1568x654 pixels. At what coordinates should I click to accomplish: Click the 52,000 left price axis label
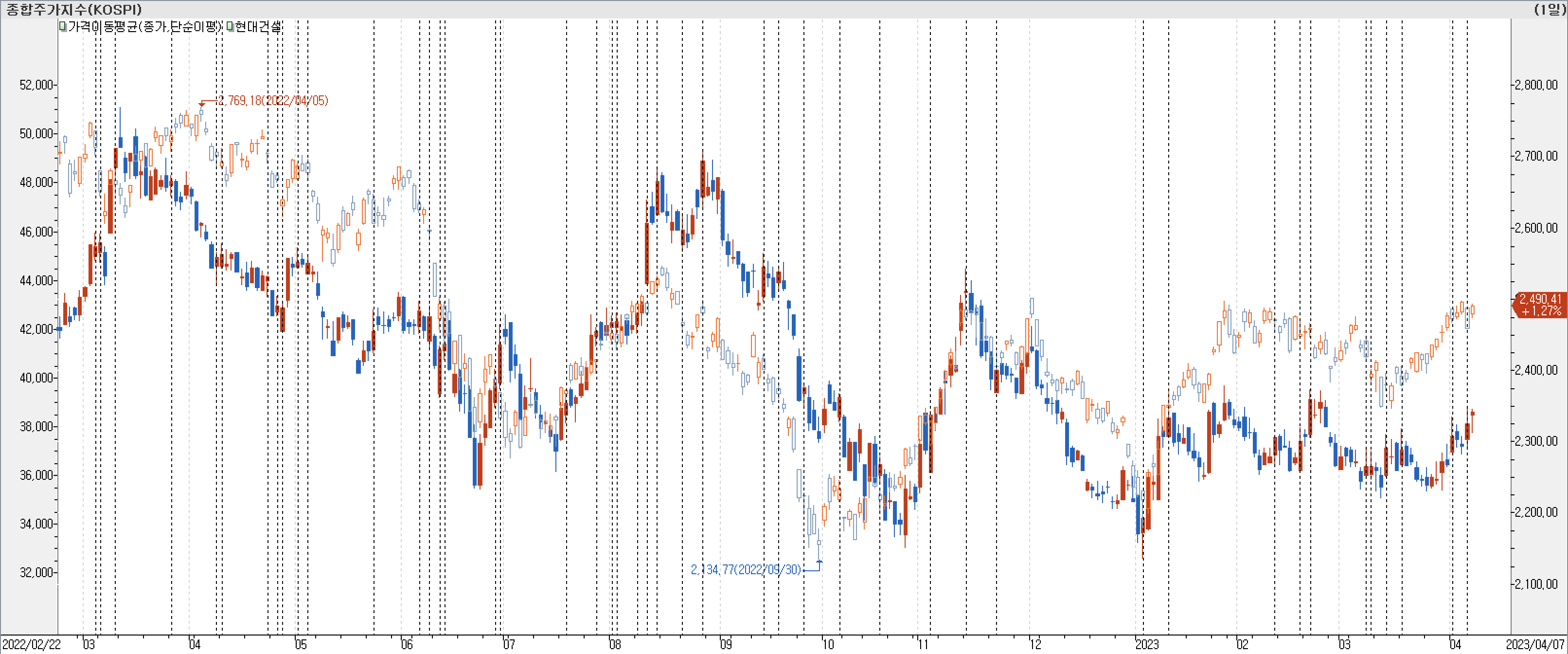[36, 85]
